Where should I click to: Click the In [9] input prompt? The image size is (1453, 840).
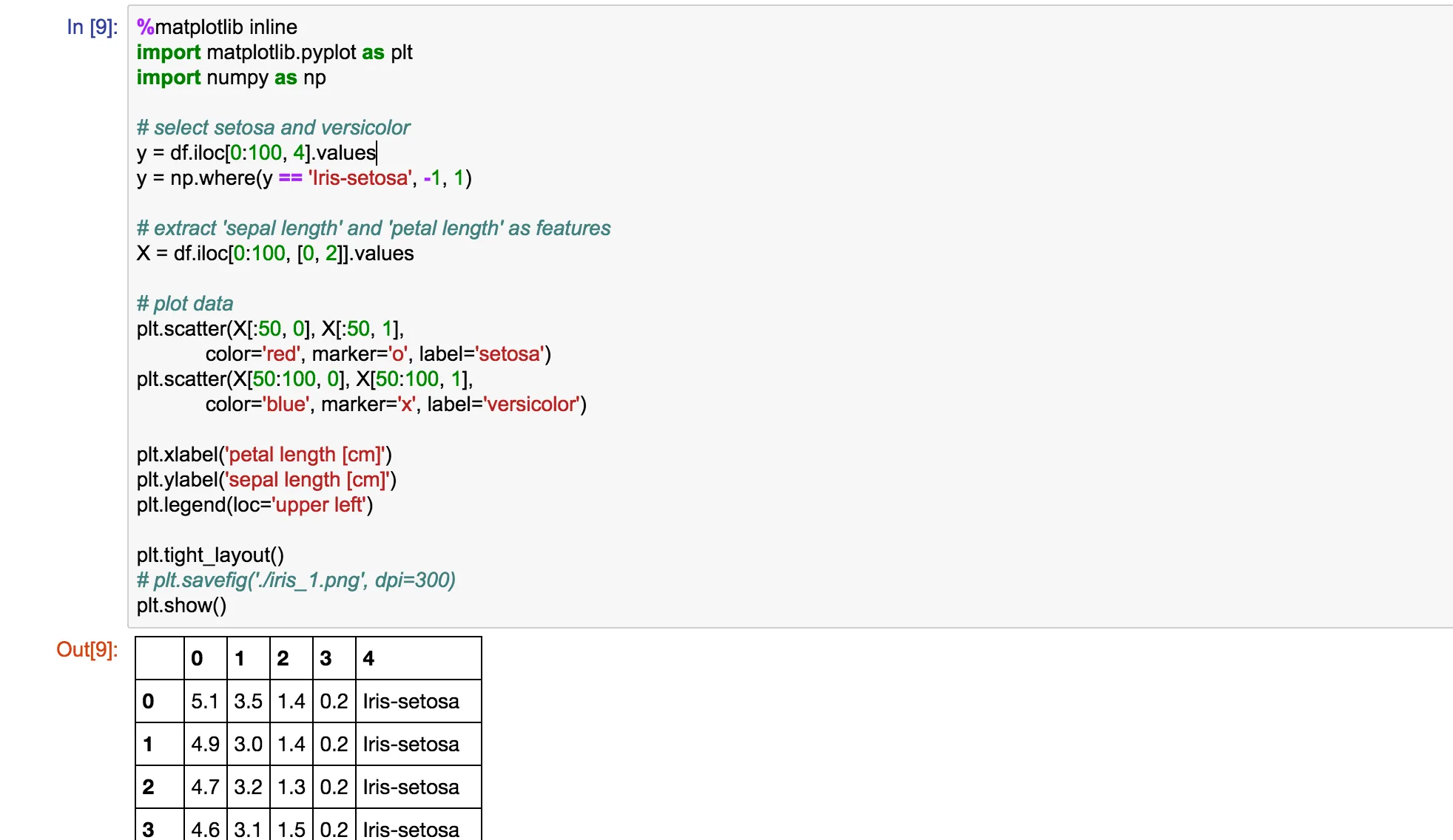click(x=92, y=27)
